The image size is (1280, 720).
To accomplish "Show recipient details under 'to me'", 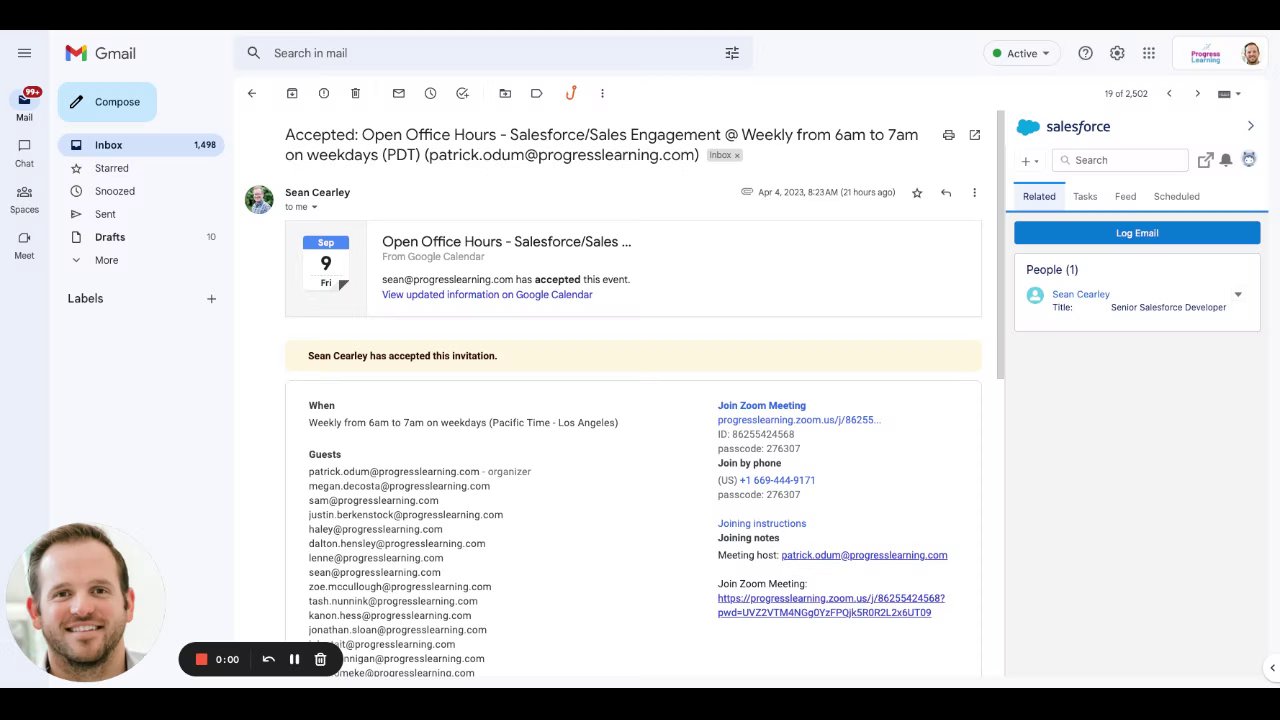I will [314, 207].
